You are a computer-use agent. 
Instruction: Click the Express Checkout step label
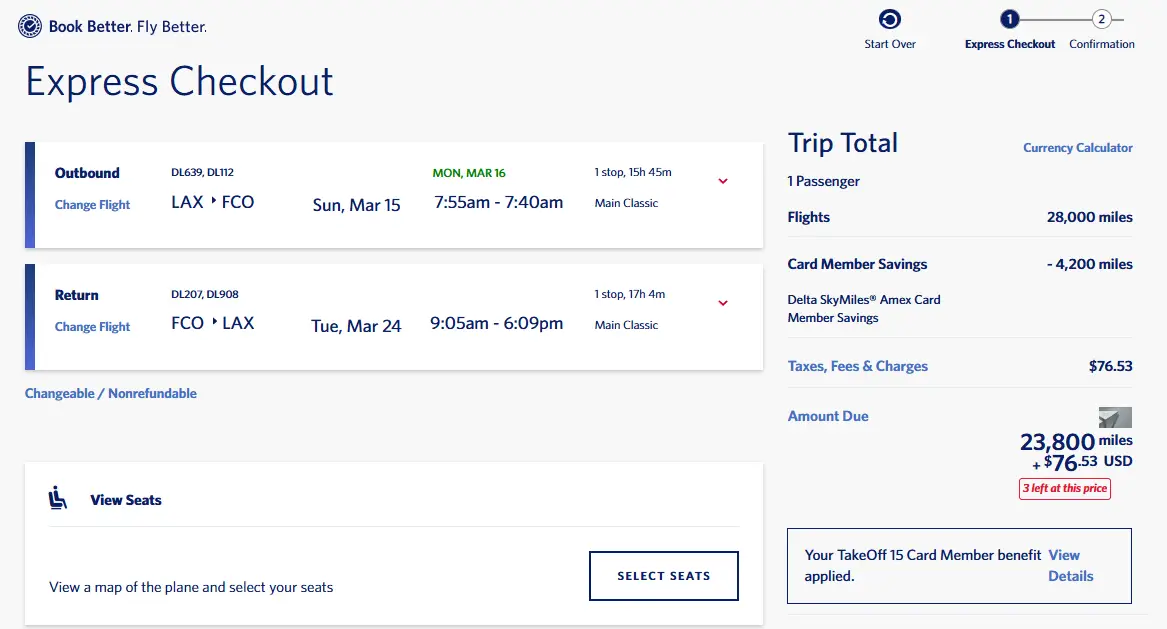click(1010, 44)
